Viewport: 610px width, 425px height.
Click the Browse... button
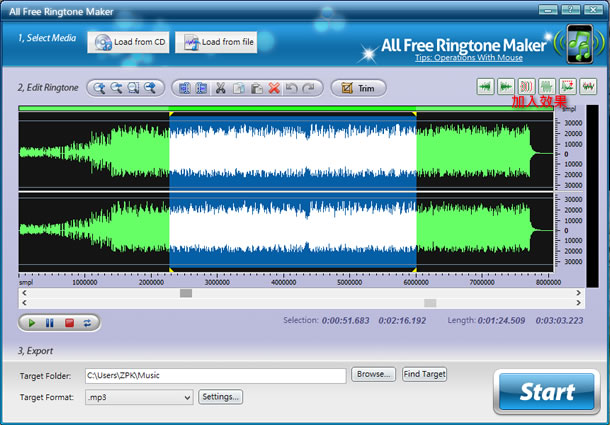[373, 374]
